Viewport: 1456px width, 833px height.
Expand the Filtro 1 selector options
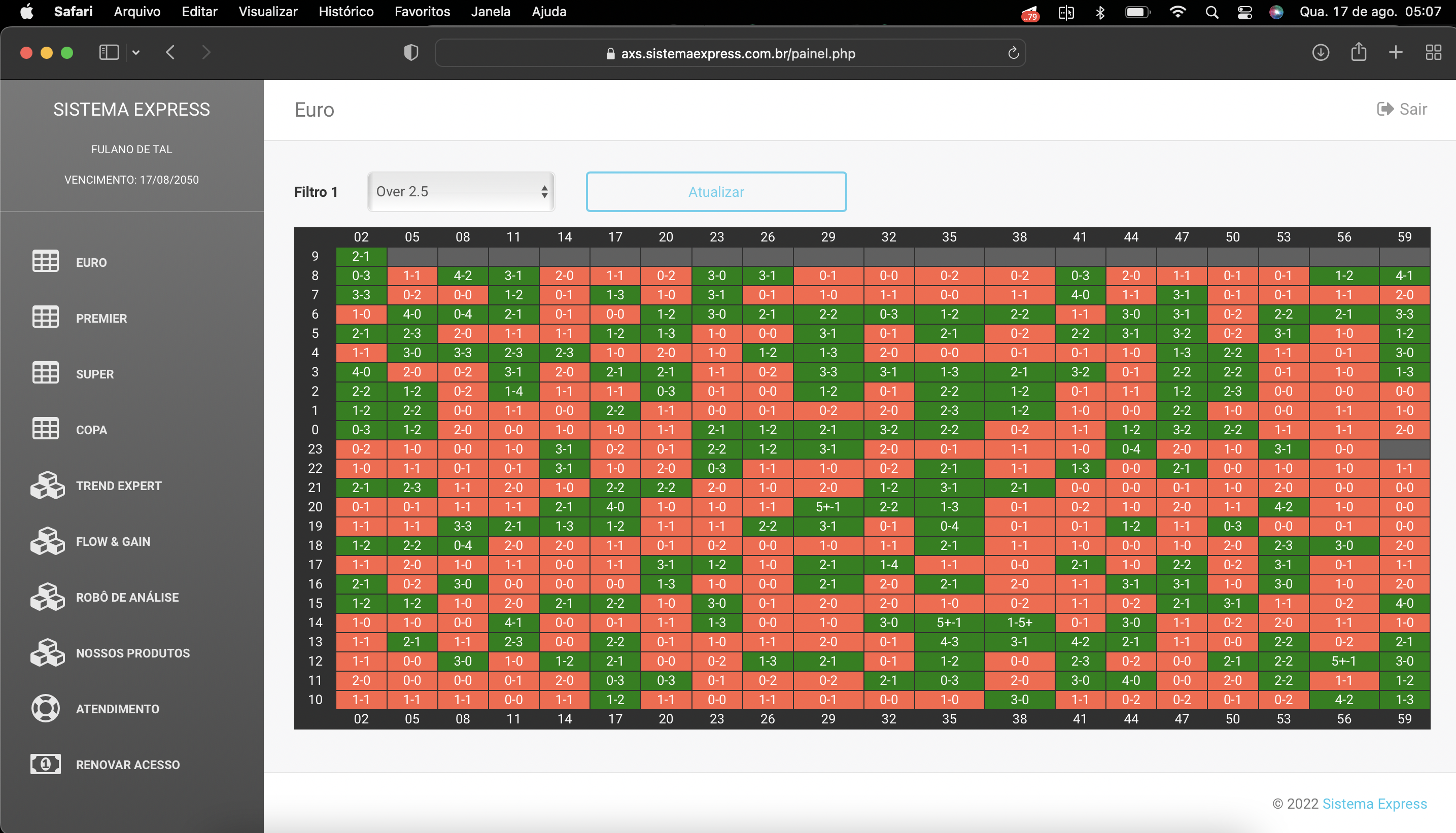pos(459,191)
